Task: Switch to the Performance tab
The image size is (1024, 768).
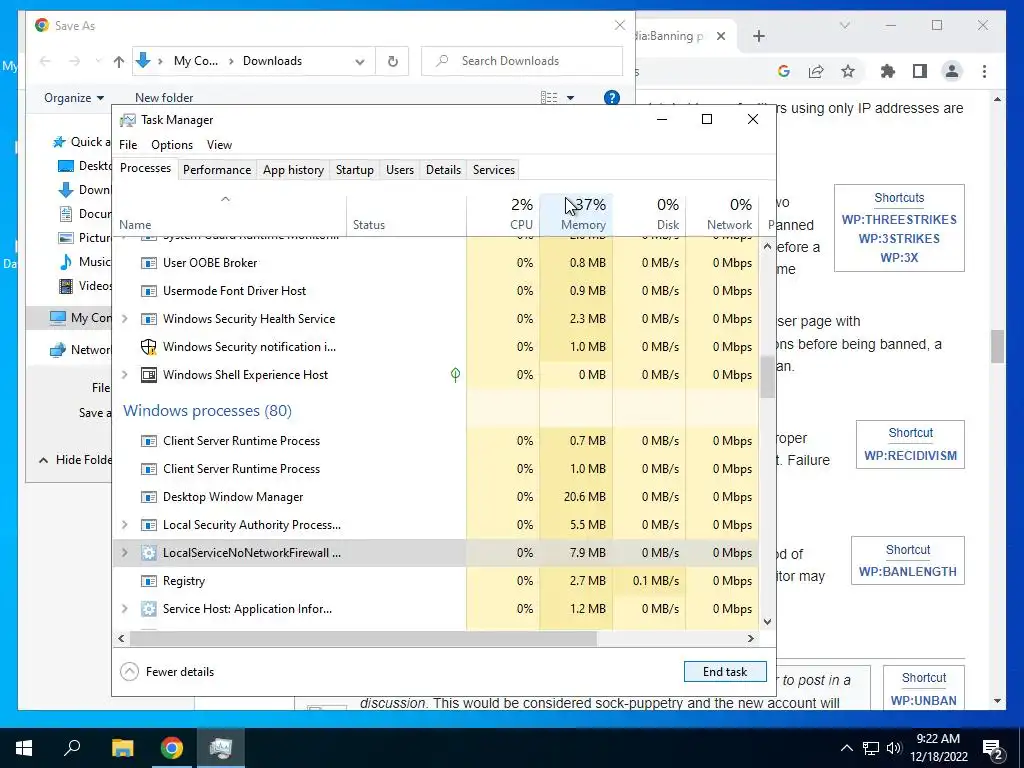Action: tap(217, 170)
